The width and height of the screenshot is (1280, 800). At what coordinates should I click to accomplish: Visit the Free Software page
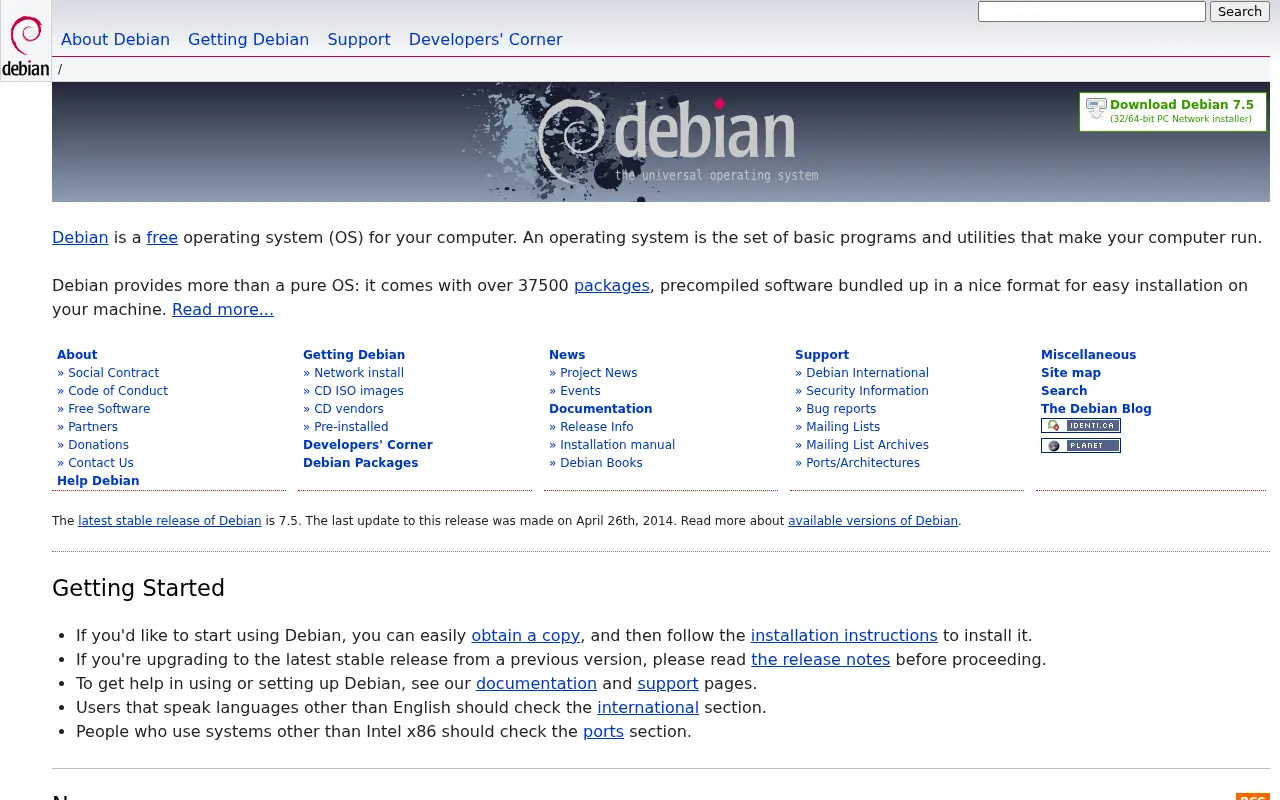[109, 409]
